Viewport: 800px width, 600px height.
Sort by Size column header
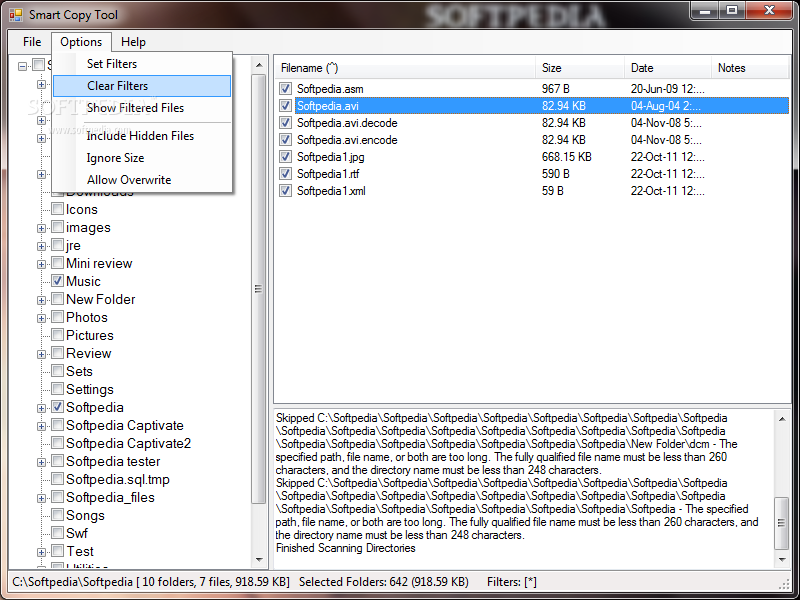580,68
